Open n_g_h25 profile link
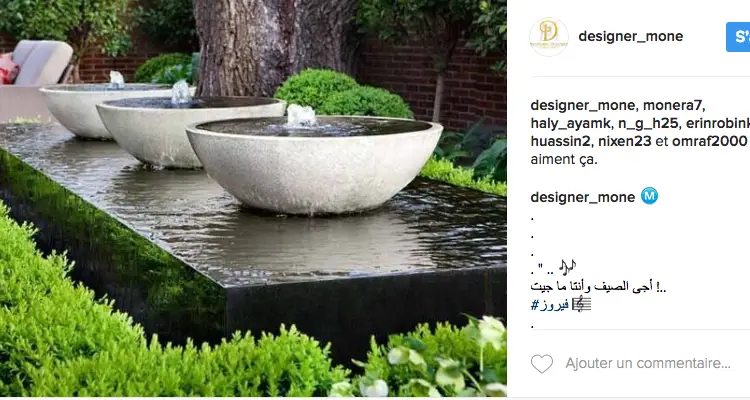Image resolution: width=750 pixels, height=400 pixels. pyautogui.click(x=648, y=123)
